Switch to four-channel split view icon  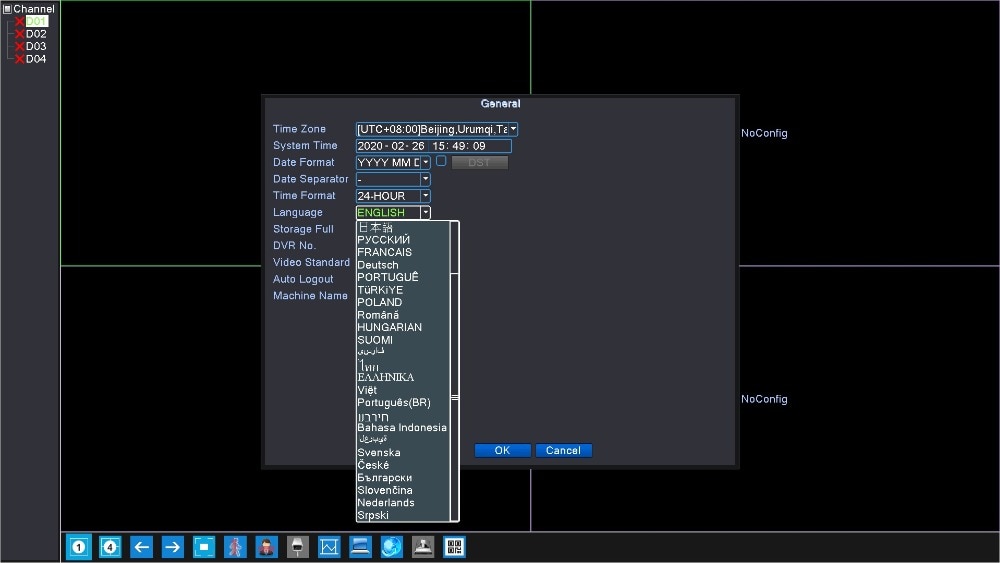pos(110,546)
